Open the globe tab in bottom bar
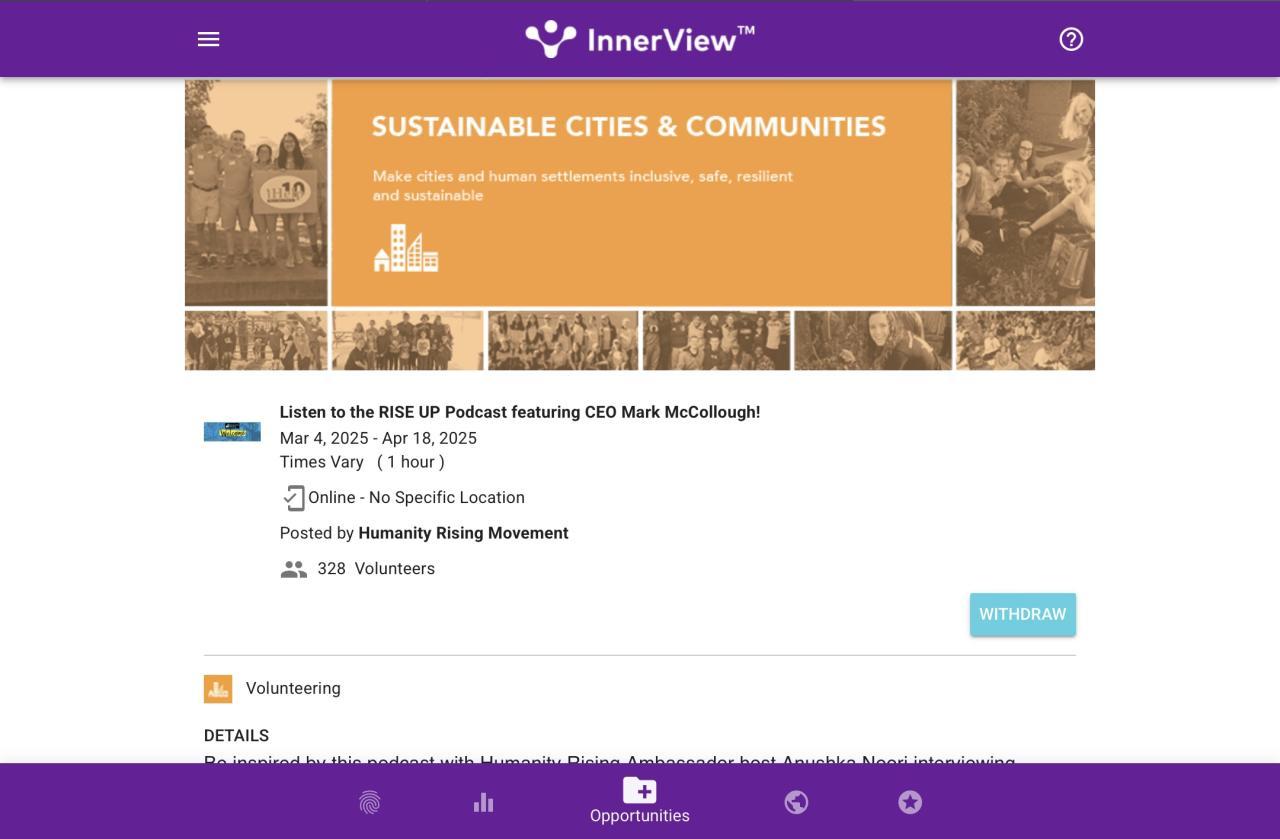 (x=796, y=802)
